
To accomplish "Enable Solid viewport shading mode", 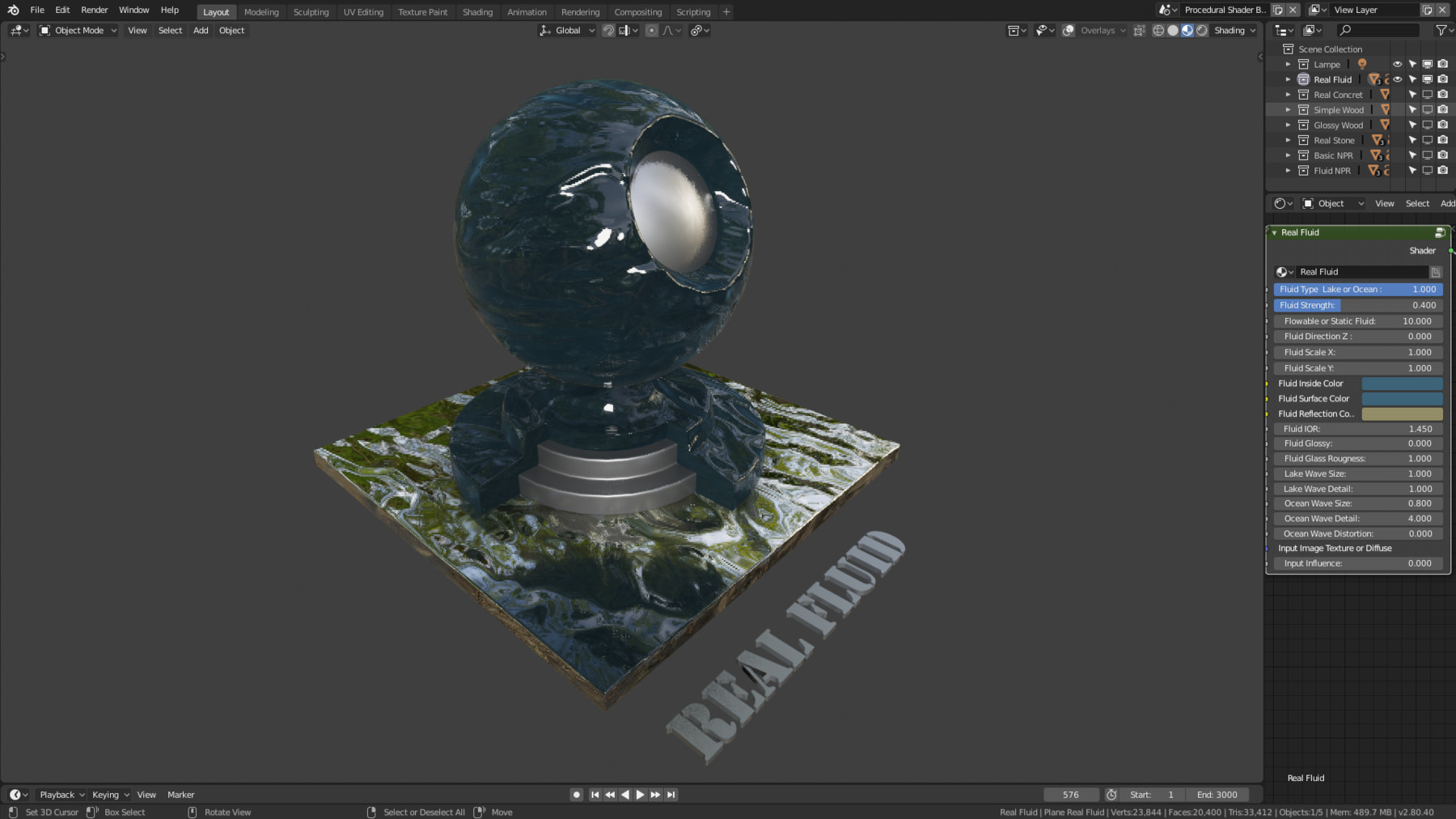I will (x=1173, y=30).
